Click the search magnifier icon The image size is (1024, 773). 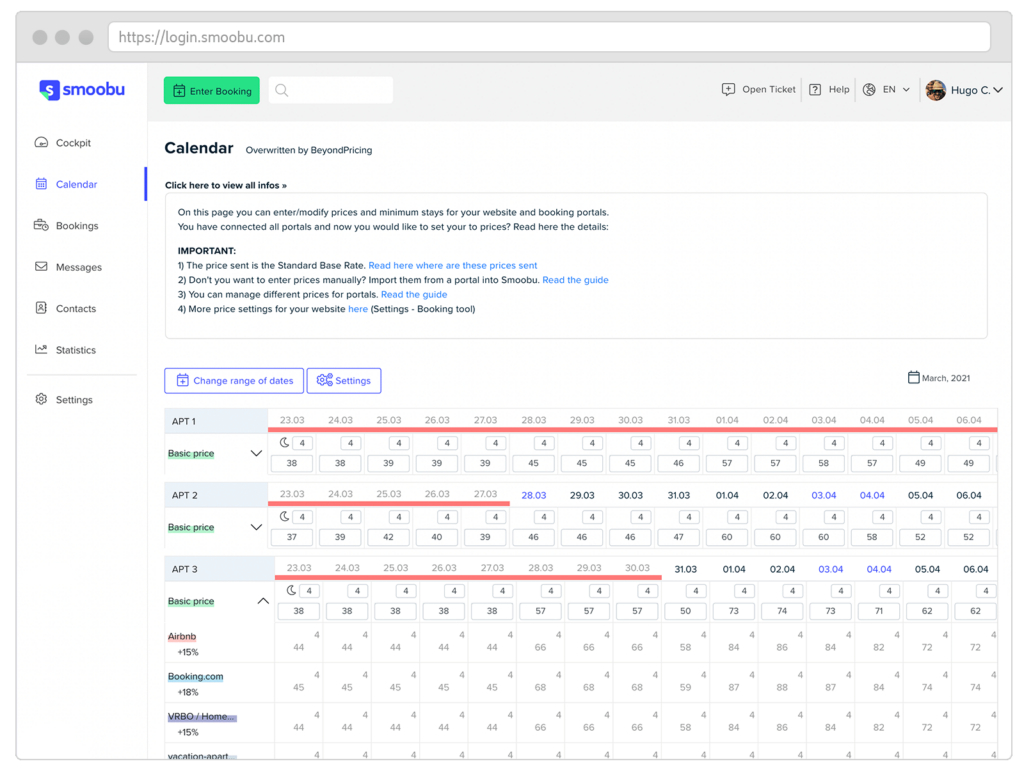(281, 90)
